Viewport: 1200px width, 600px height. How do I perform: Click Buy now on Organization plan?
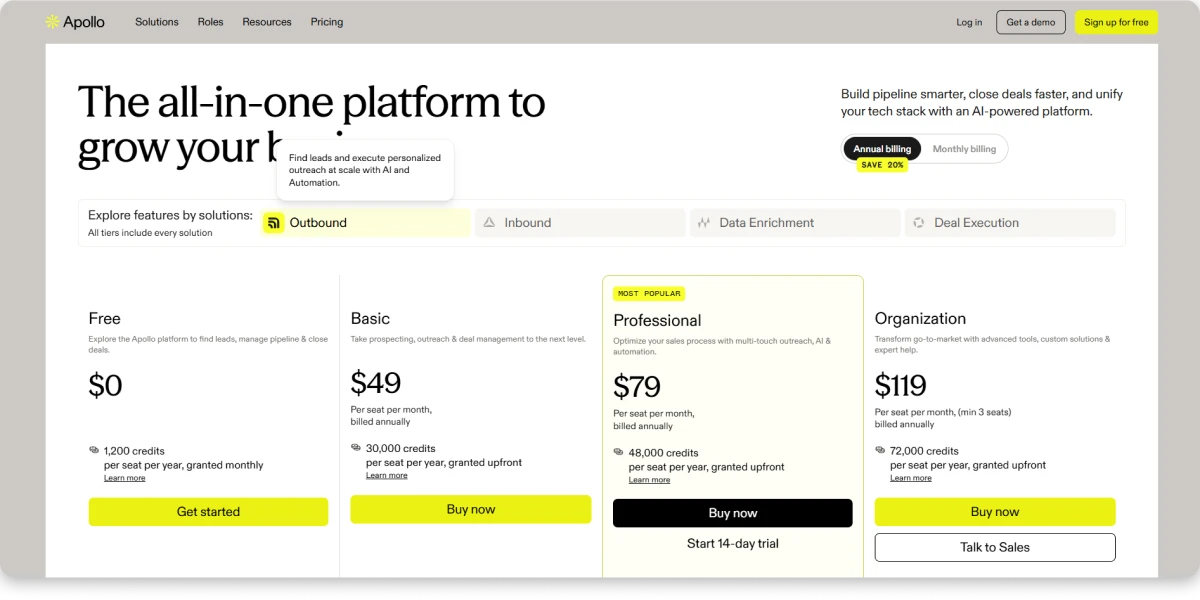coord(995,511)
